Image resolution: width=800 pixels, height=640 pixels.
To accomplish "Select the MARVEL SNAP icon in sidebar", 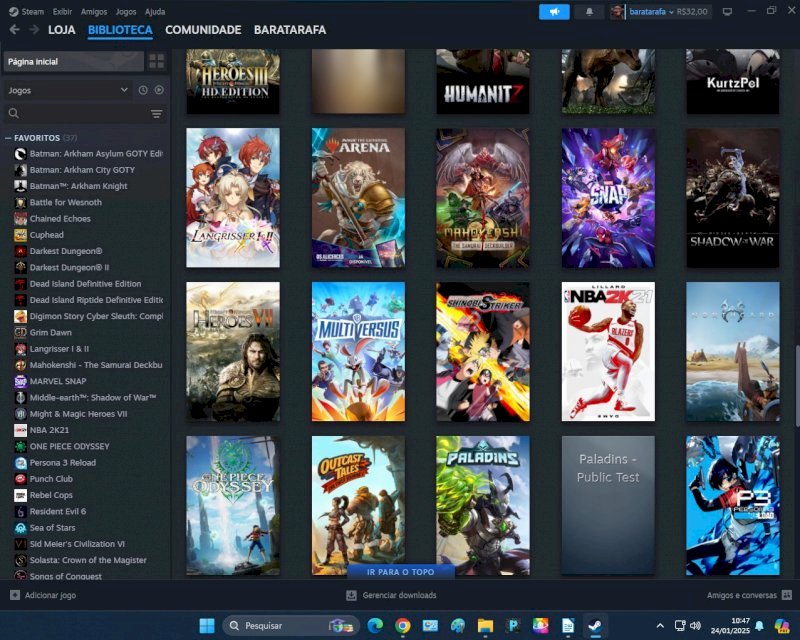I will (20, 381).
